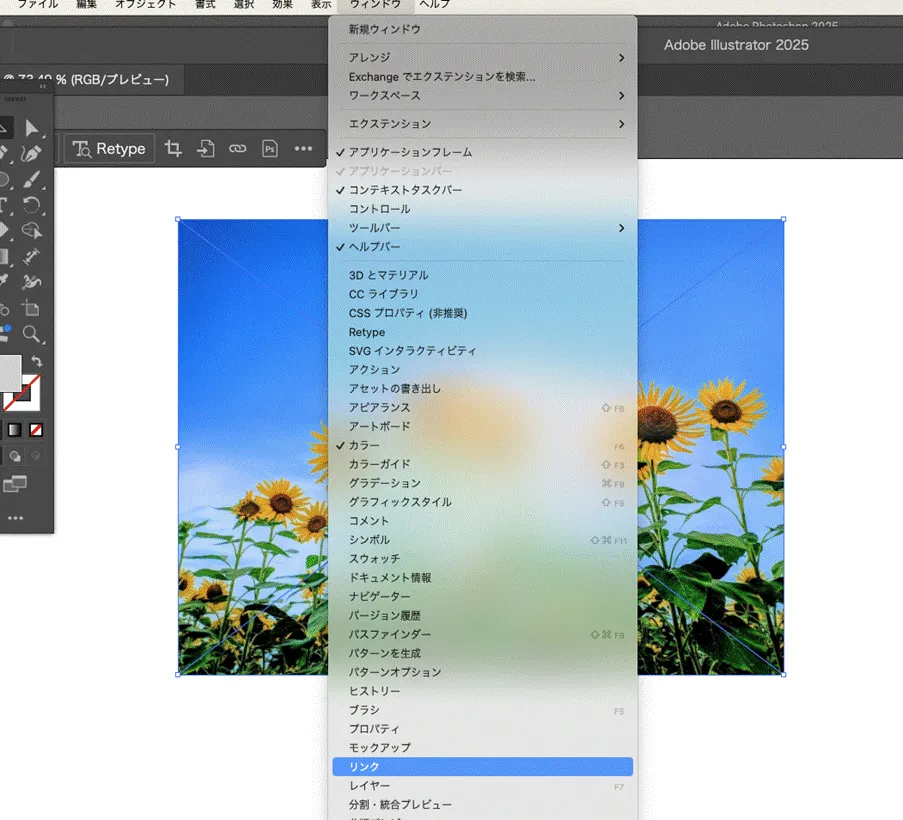Select the Selection tool in the toolbar
Image resolution: width=903 pixels, height=820 pixels.
(x=33, y=128)
